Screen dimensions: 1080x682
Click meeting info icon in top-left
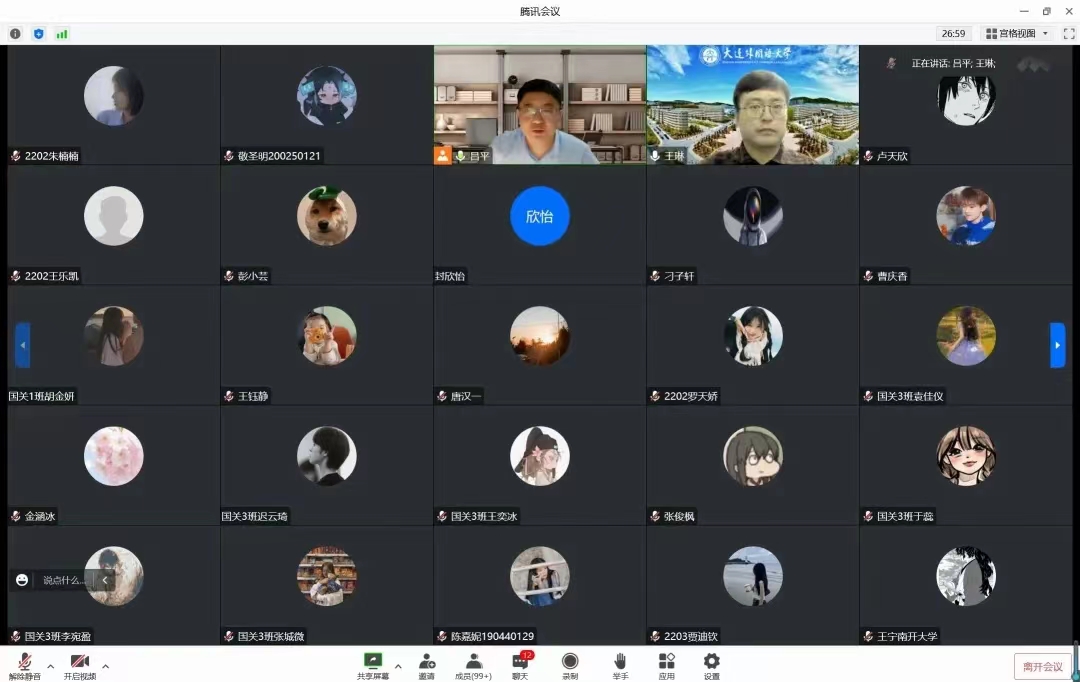15,33
